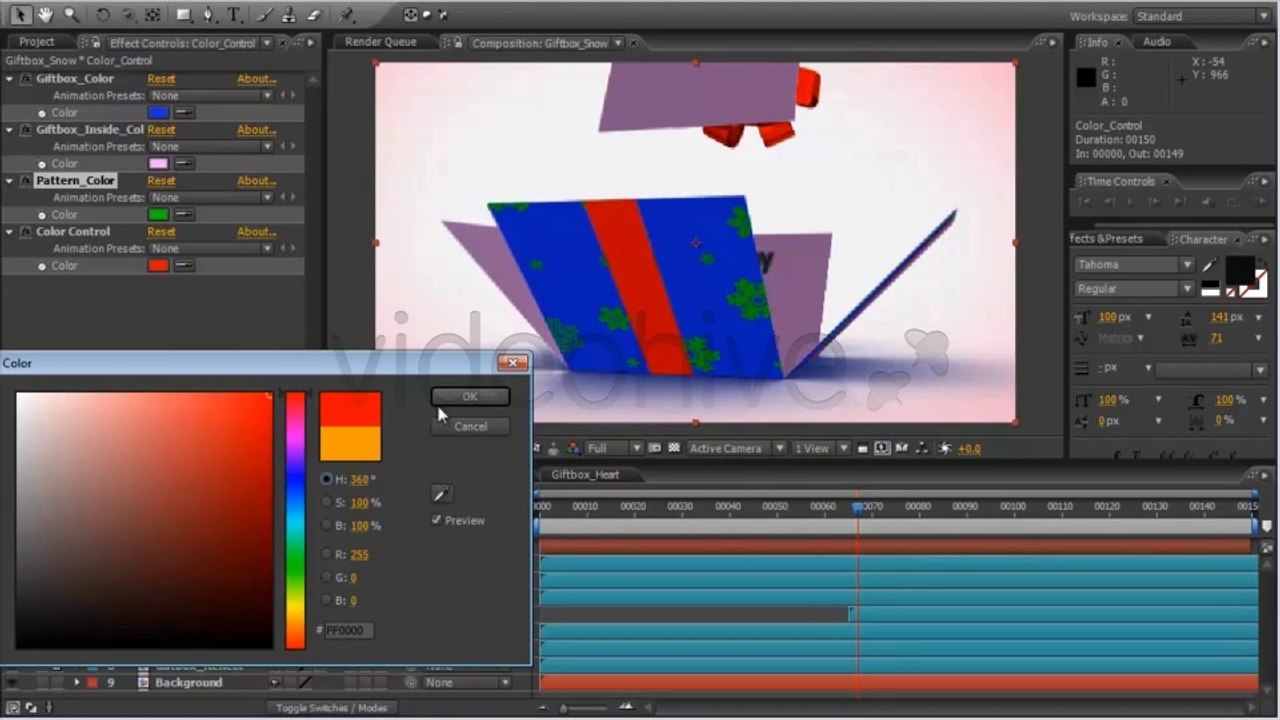The image size is (1280, 720).
Task: Click OK in the Color dialog
Action: (470, 397)
